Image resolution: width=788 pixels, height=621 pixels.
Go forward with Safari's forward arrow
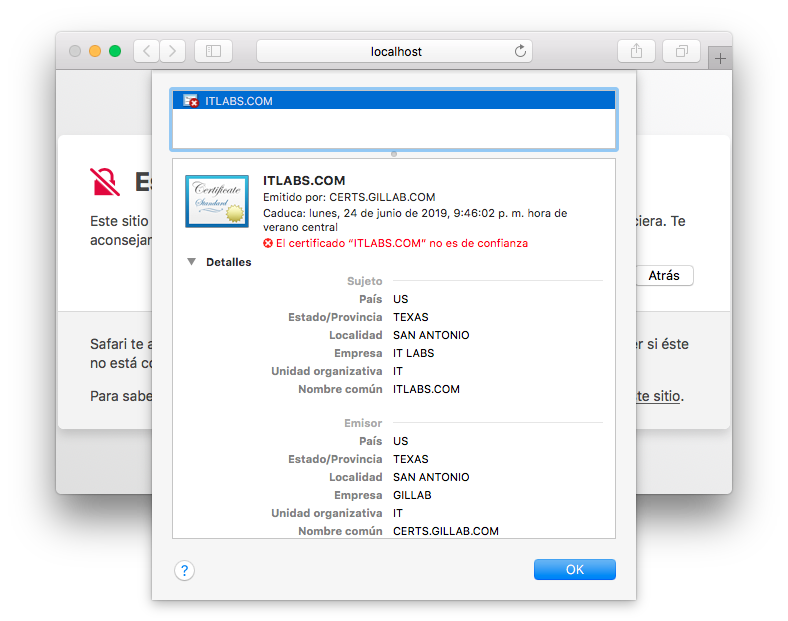pyautogui.click(x=172, y=51)
